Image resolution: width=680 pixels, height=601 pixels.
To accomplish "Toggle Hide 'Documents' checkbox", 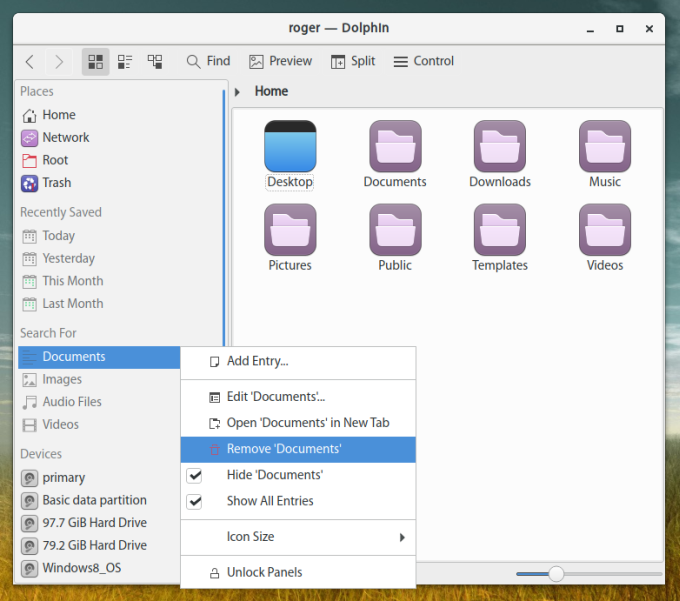I will (x=195, y=476).
